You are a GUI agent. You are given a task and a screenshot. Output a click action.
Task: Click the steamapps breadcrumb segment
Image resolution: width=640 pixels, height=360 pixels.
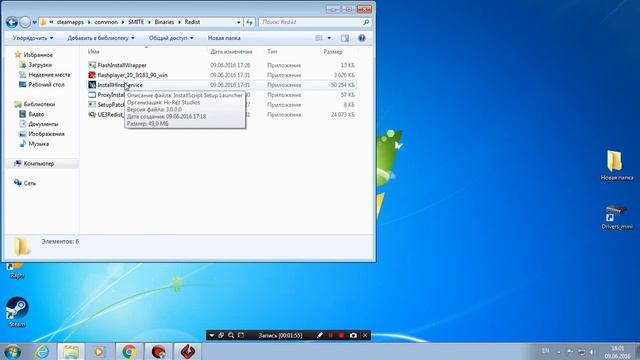[x=70, y=22]
